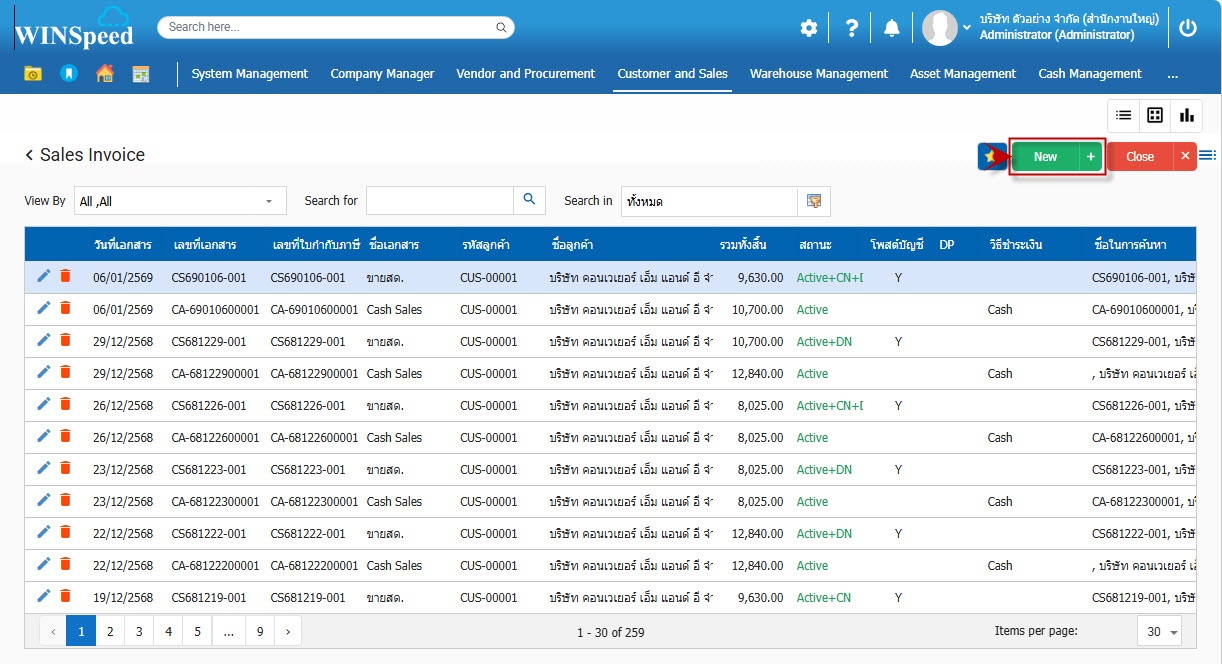Expand the View By dropdown
The image size is (1222, 664).
(268, 201)
